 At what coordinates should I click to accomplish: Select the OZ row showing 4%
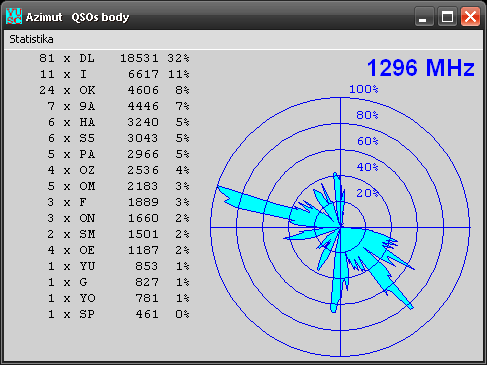pyautogui.click(x=114, y=170)
